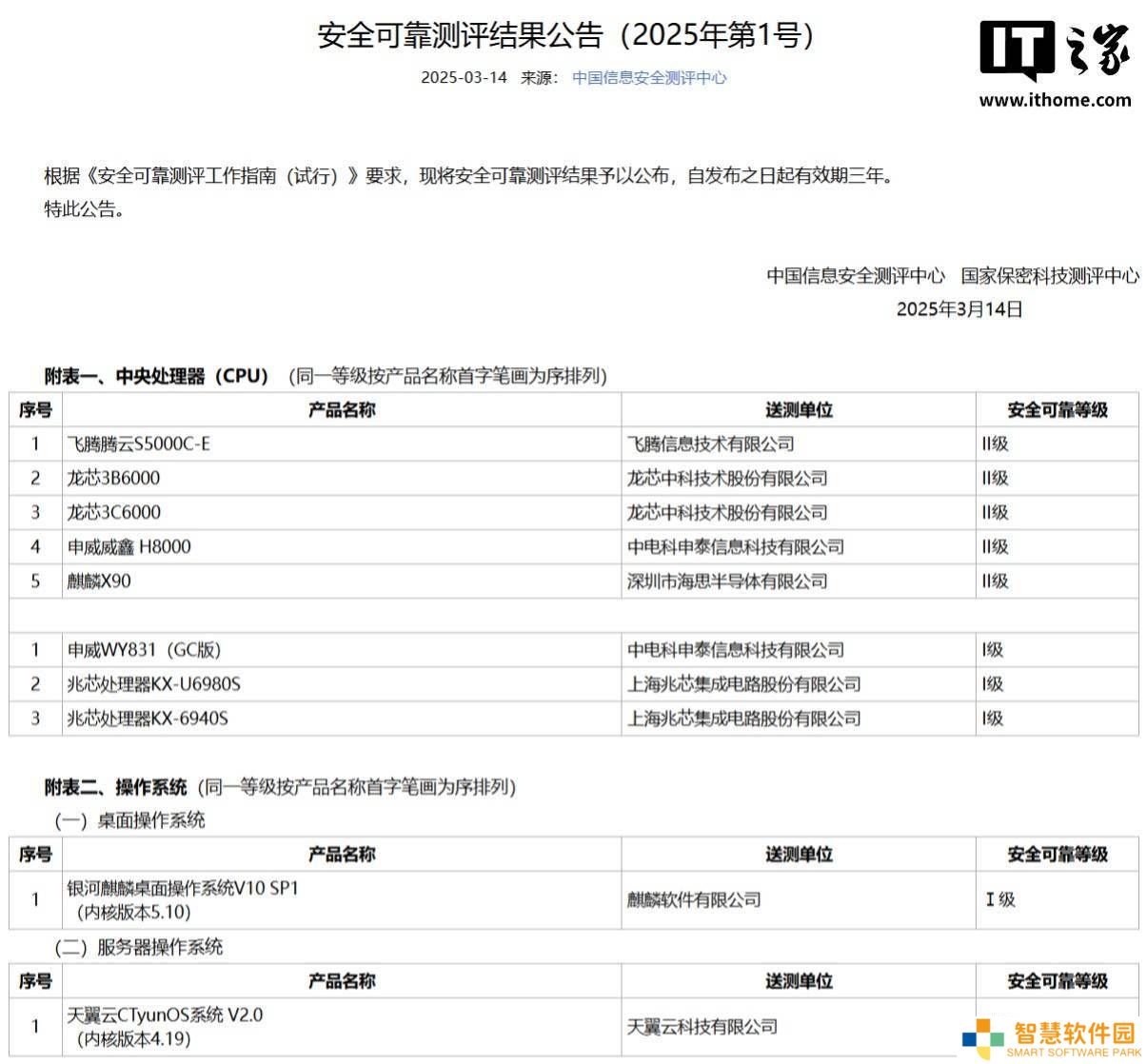Click the 序号 header of the CPU table

coord(35,410)
